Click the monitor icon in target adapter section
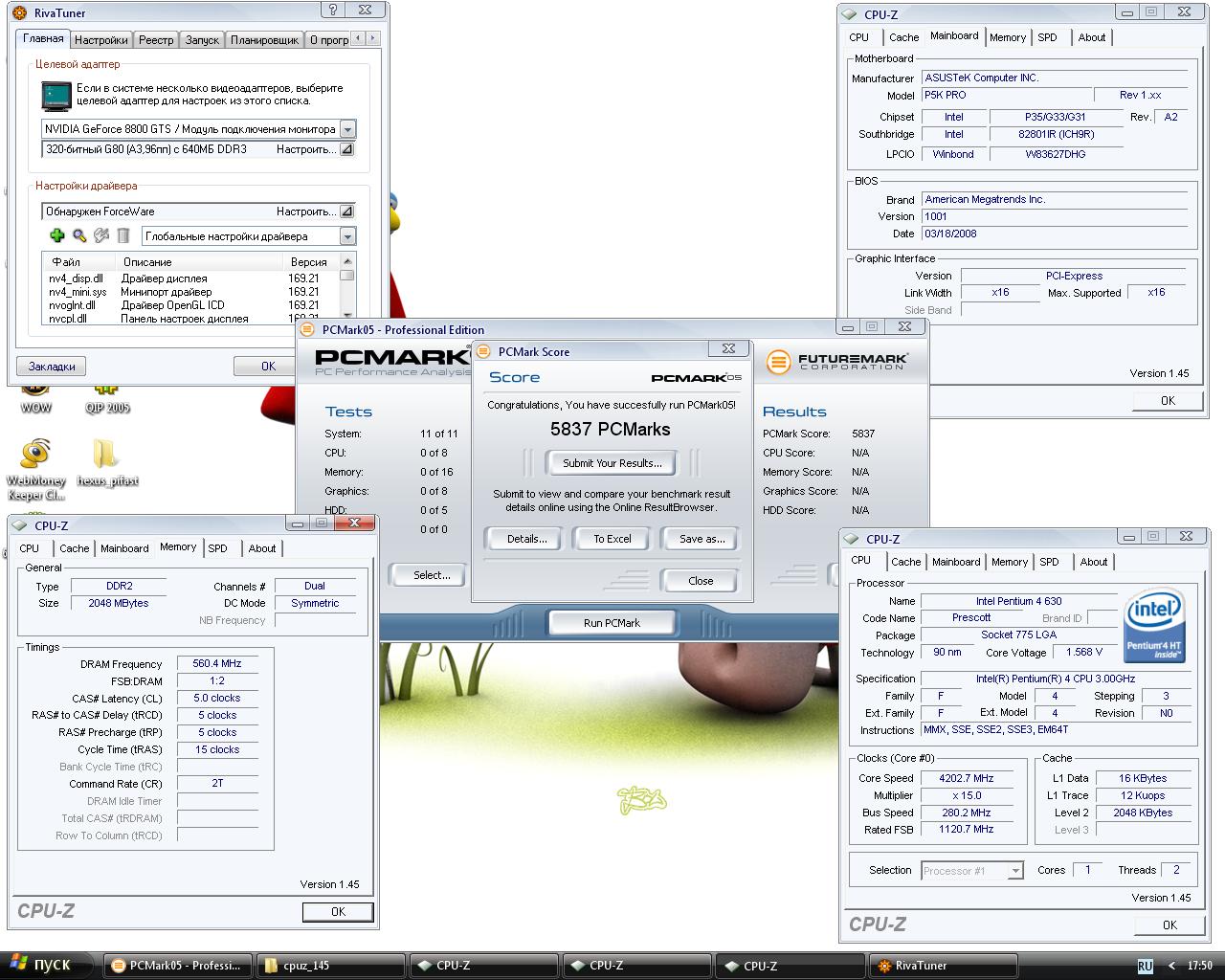 click(56, 96)
